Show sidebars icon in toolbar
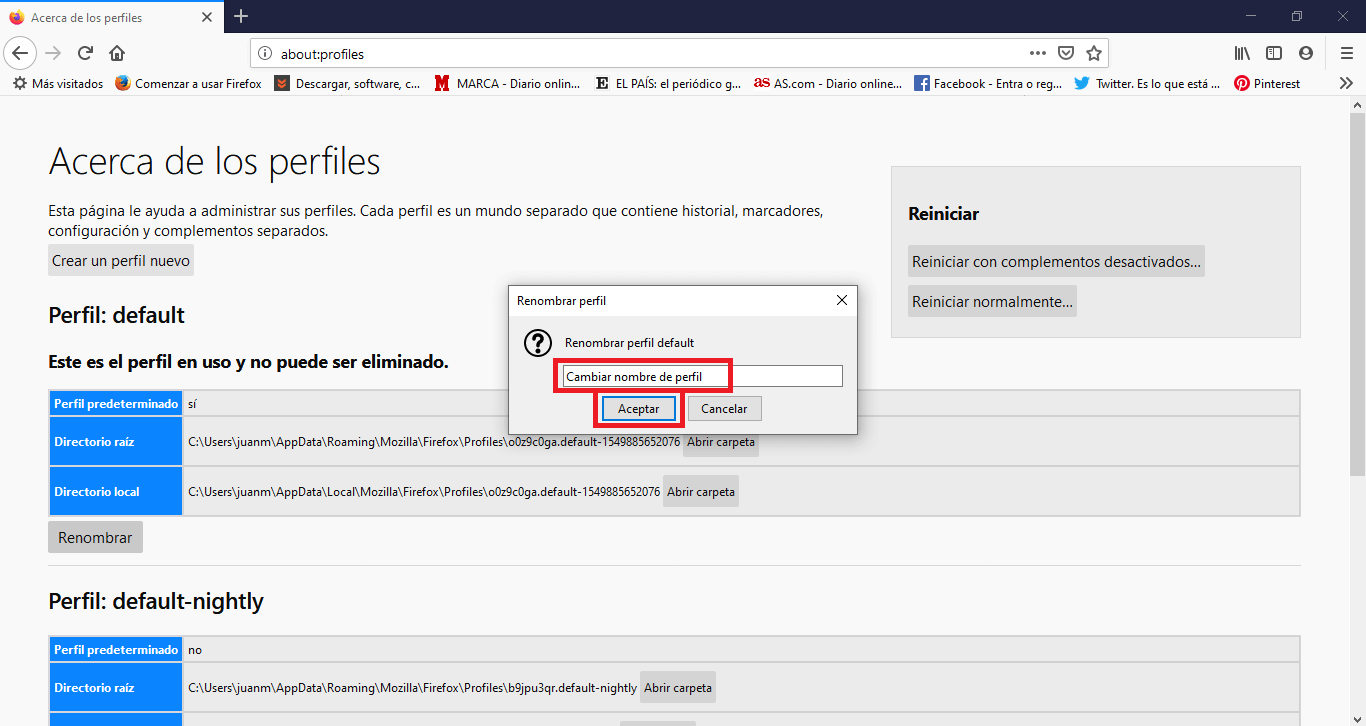This screenshot has width=1366, height=726. (1274, 53)
